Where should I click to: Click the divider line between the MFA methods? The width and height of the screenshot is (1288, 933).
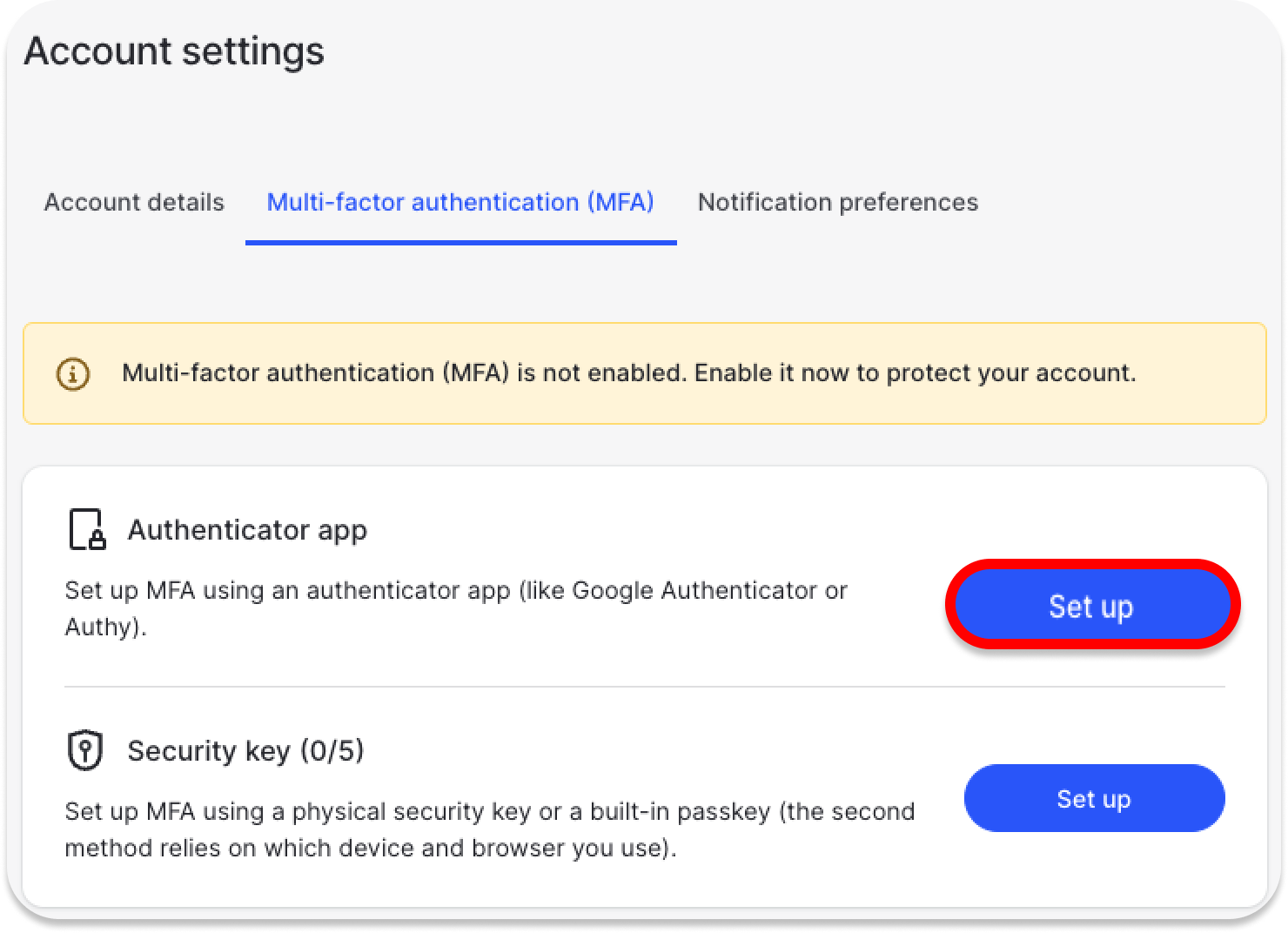click(x=644, y=687)
